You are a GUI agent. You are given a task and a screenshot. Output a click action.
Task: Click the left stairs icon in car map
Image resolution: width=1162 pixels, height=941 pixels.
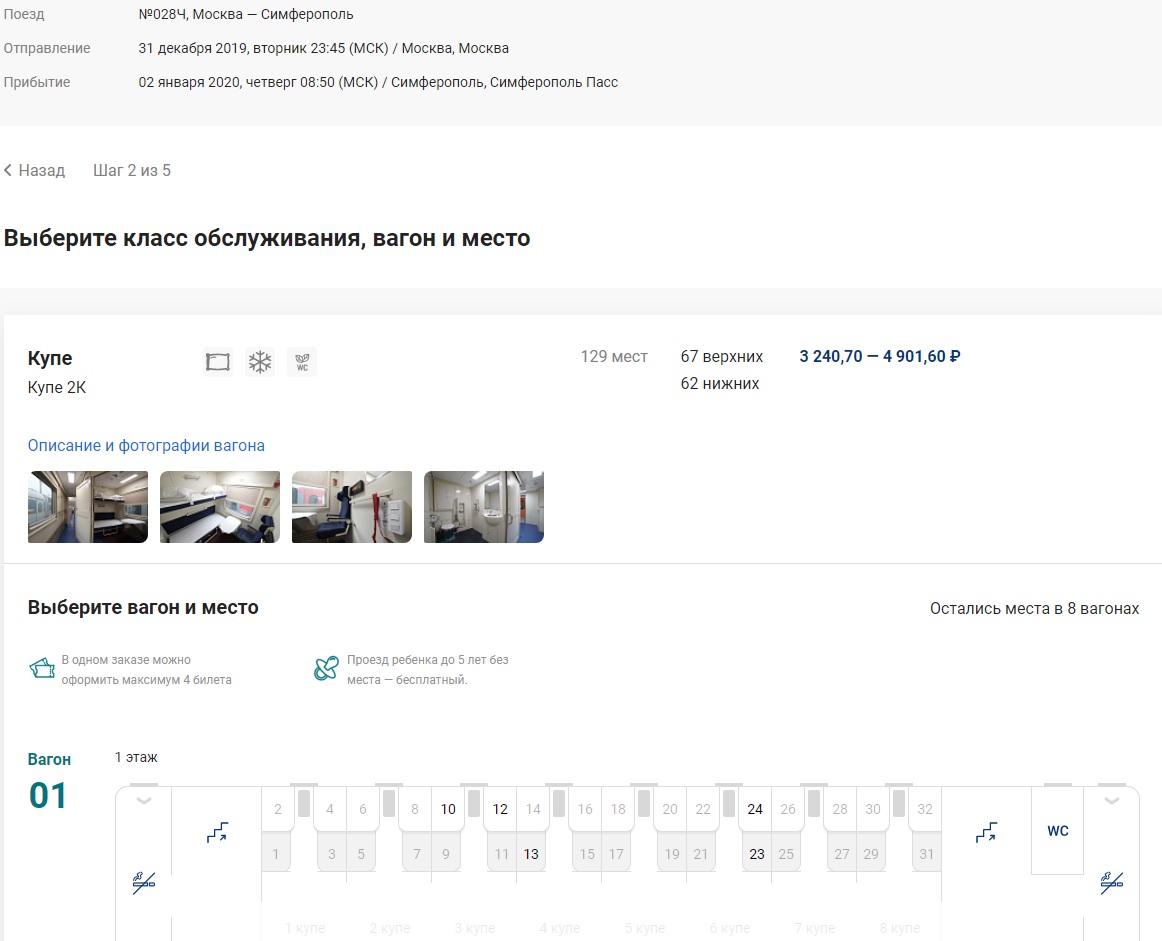[217, 831]
